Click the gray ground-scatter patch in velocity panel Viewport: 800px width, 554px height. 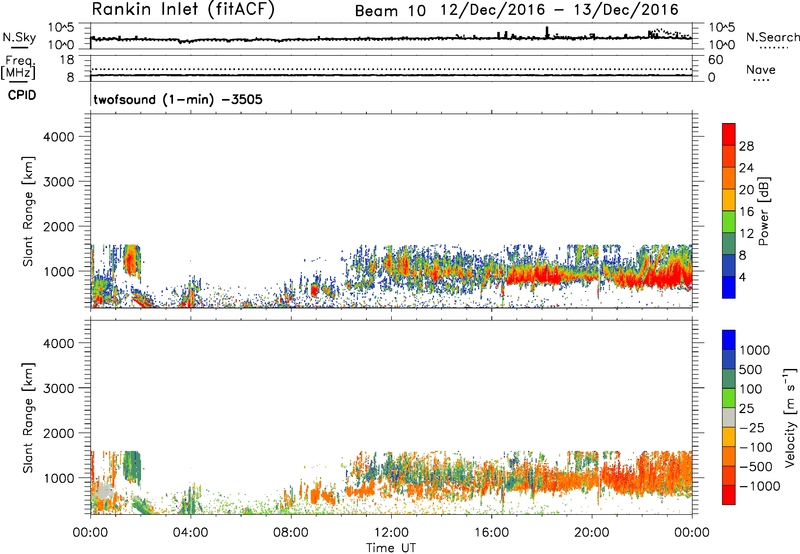pyautogui.click(x=104, y=492)
